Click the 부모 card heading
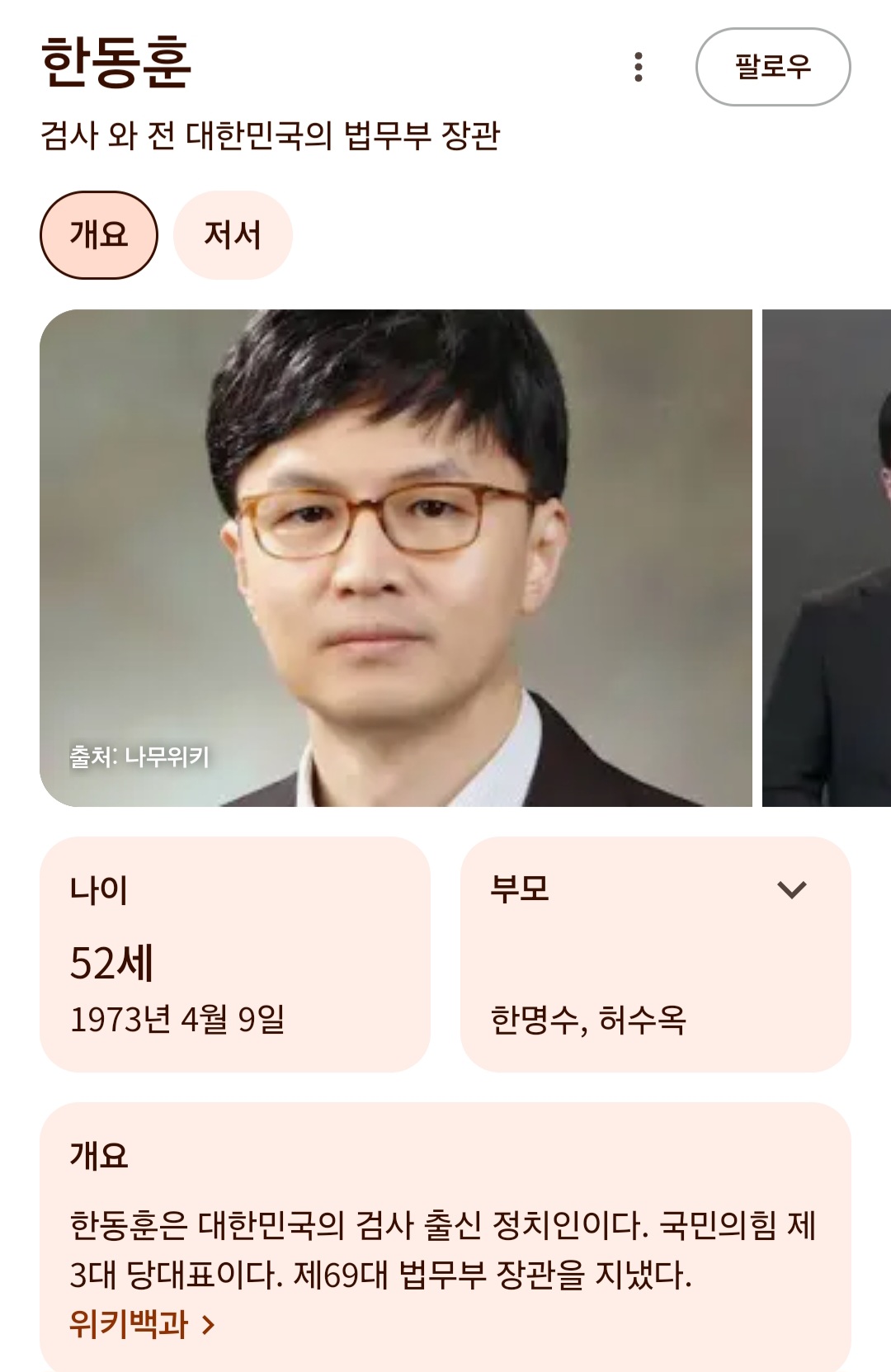 (520, 889)
